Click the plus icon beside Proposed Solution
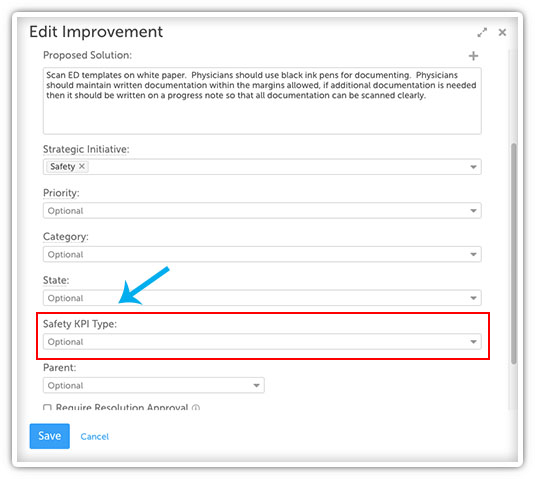Image resolution: width=535 pixels, height=479 pixels. coord(473,56)
